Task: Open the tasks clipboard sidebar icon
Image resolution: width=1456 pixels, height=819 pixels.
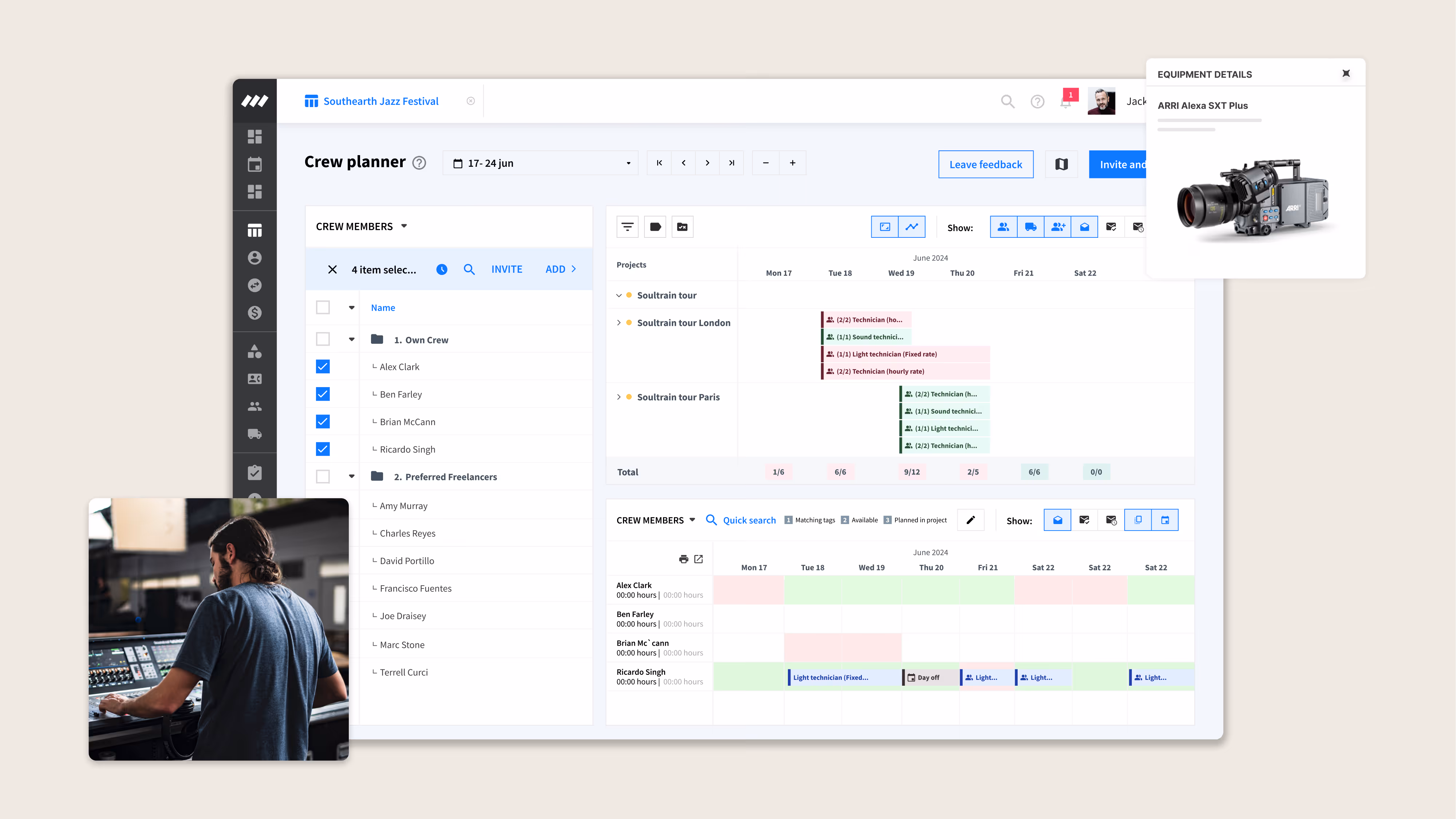Action: [x=254, y=473]
